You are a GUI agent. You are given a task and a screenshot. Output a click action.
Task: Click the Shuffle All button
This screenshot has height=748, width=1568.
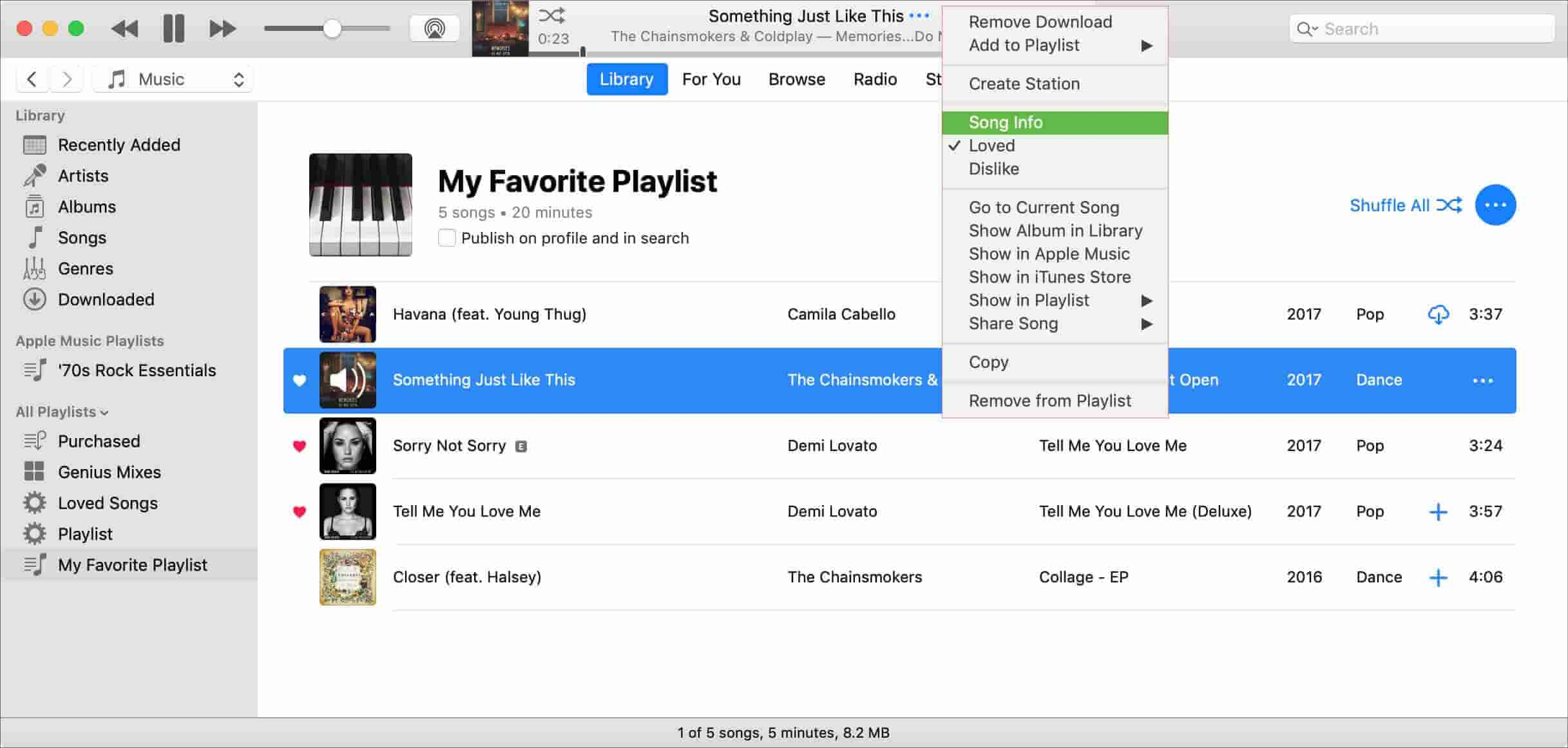pos(1406,205)
